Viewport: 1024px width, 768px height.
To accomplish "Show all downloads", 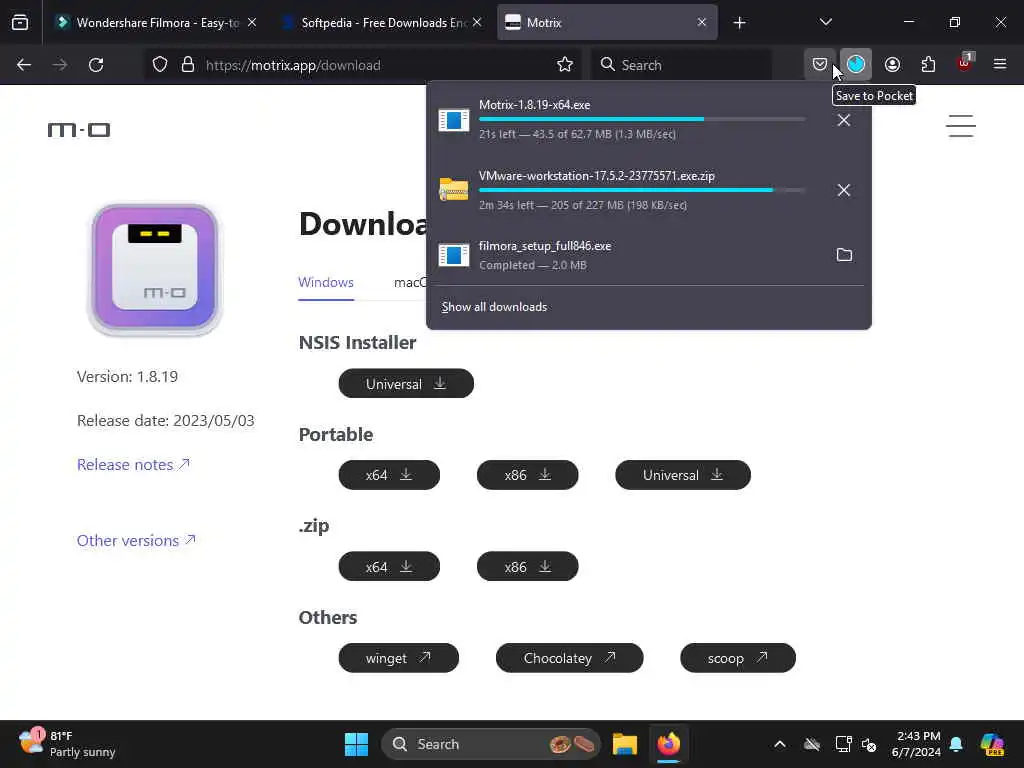I will 494,307.
